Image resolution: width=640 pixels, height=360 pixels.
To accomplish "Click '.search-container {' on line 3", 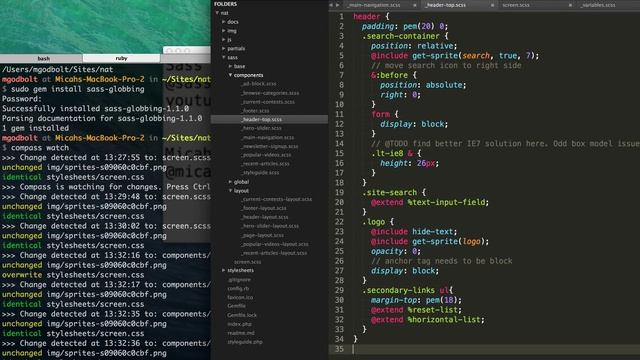I will [x=405, y=36].
